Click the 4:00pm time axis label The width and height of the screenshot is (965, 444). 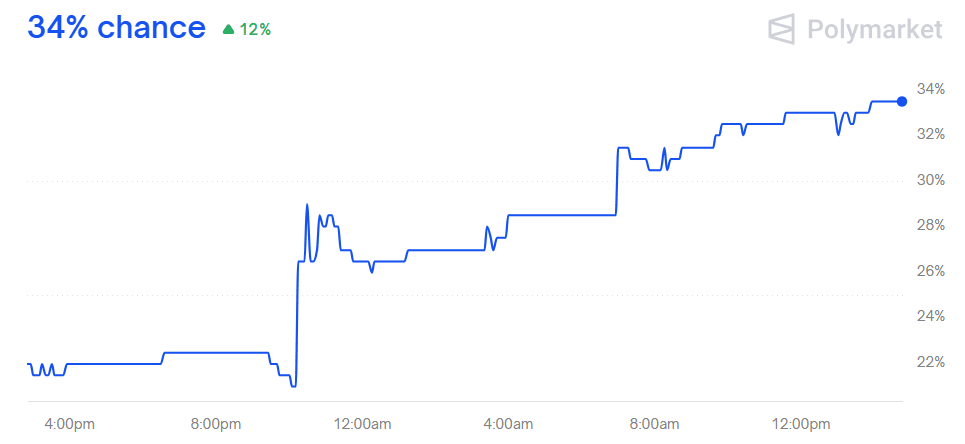pyautogui.click(x=70, y=424)
